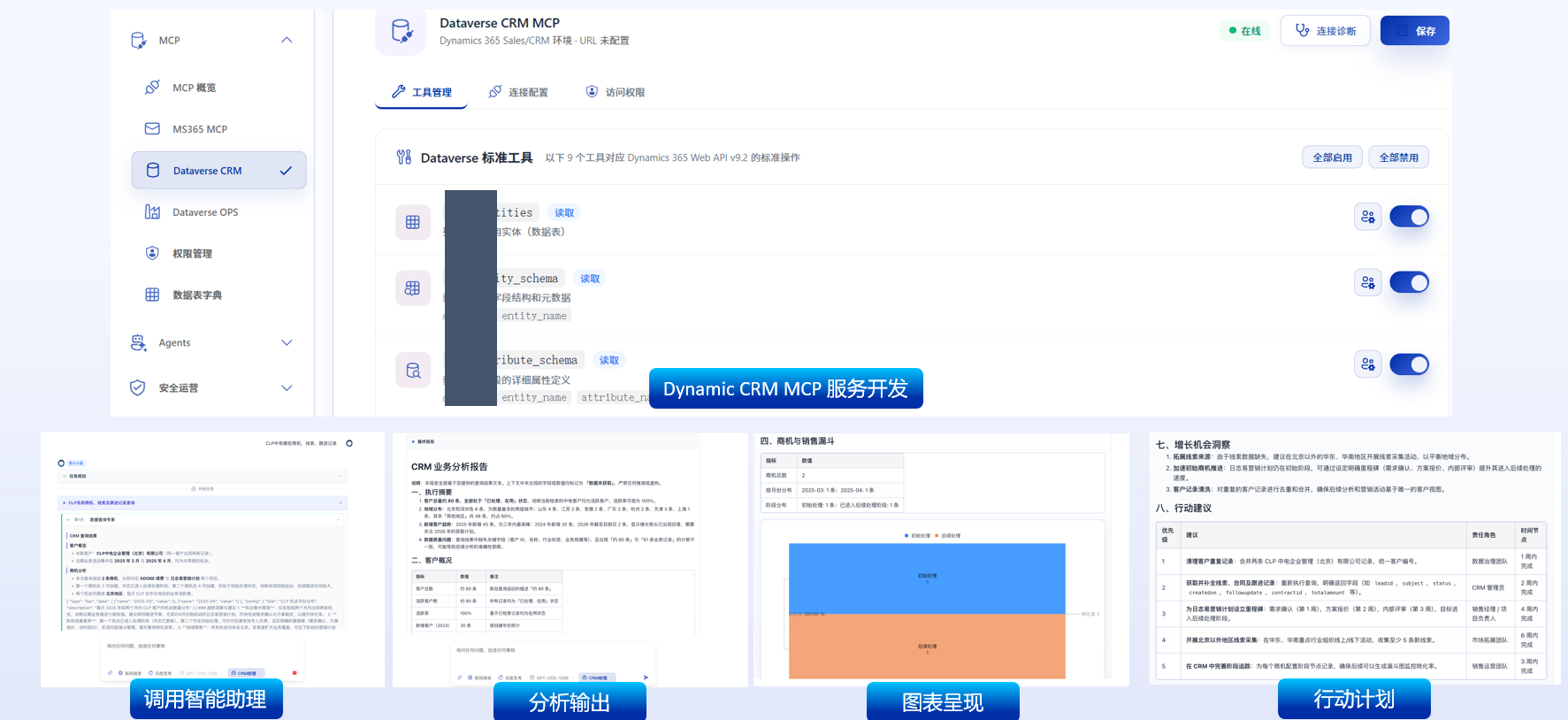Viewport: 1568px width, 720px height.
Task: Open GPT-OSS-120B model dropdown in assistant chat screenshot
Action: point(200,673)
